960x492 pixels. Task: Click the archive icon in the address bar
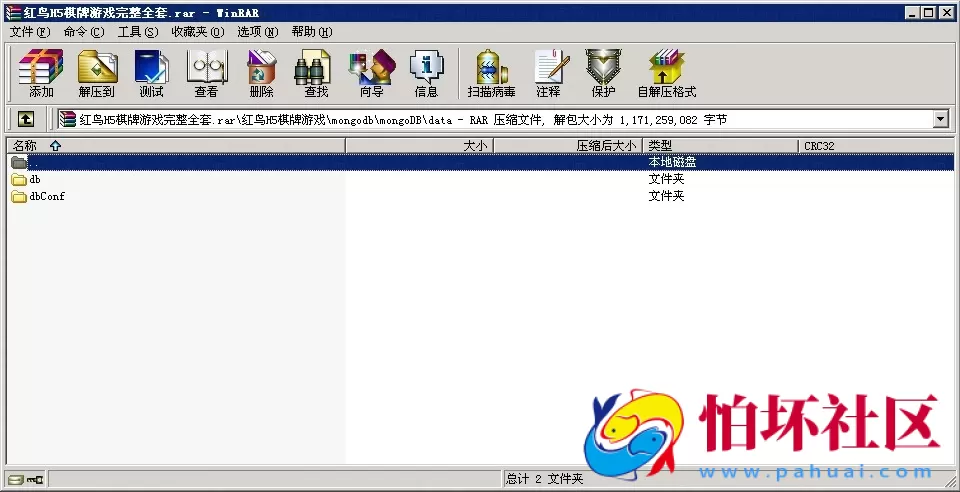(68, 119)
